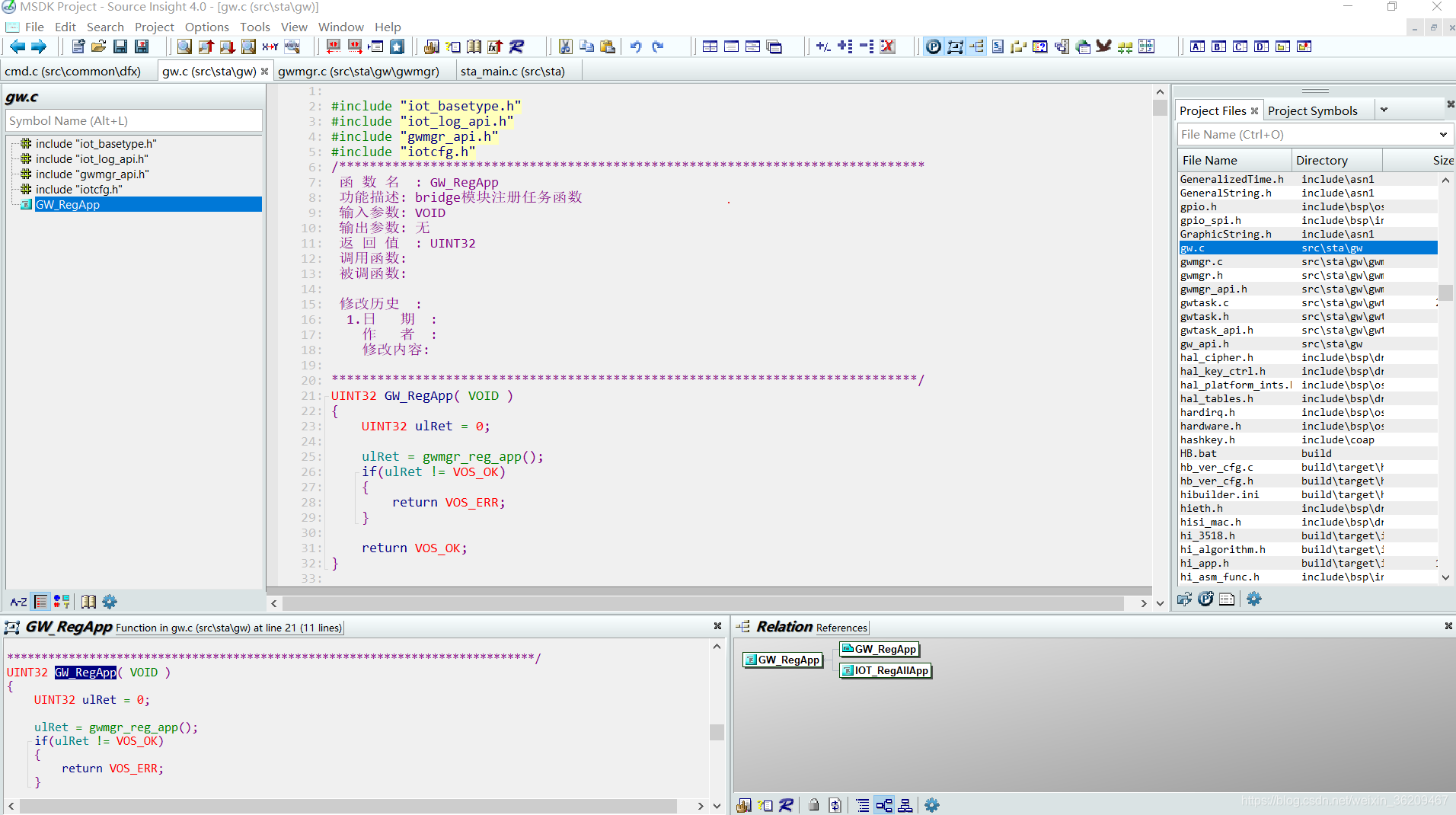
Task: Cut selection with scissors toolbar icon
Action: click(565, 46)
